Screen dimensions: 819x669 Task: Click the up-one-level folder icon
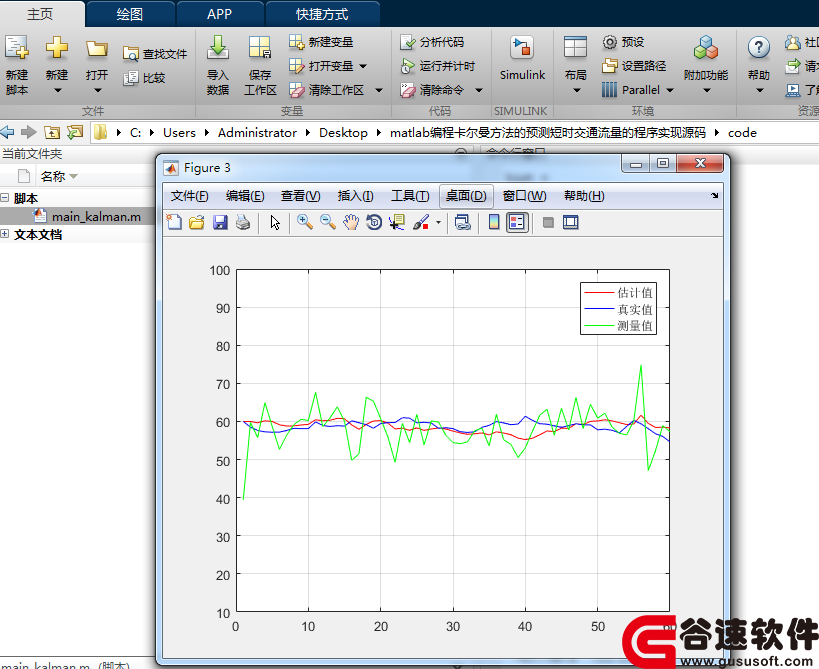click(52, 133)
